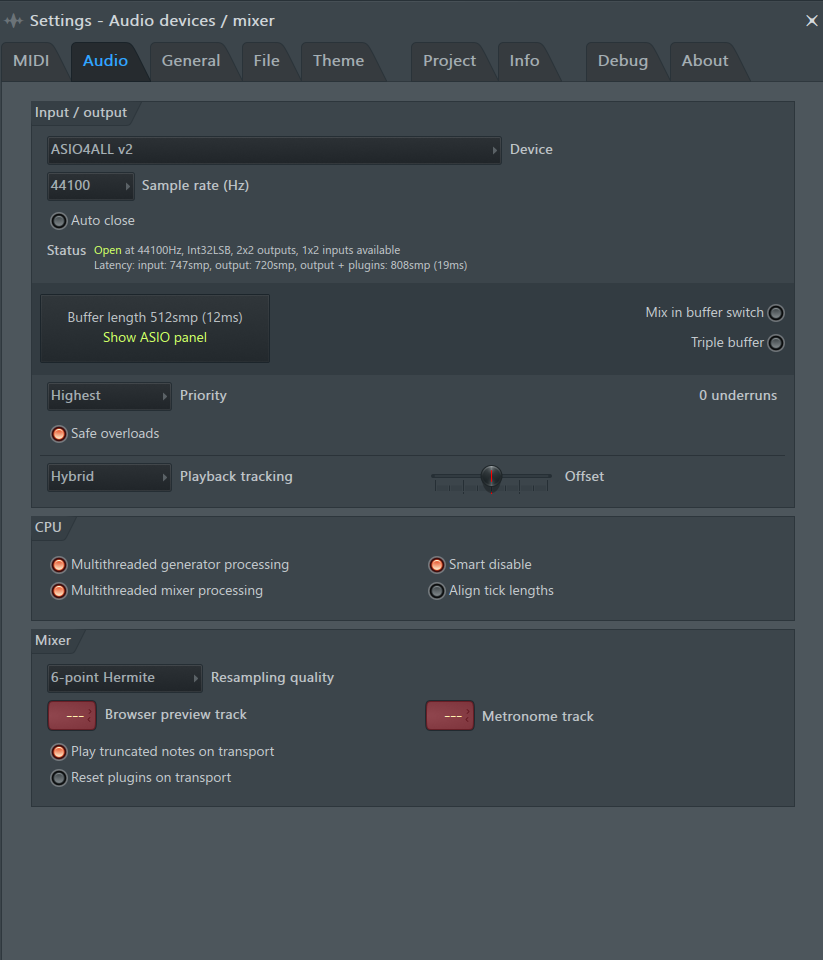
Task: Click the waveform icon in the title bar
Action: tap(14, 20)
